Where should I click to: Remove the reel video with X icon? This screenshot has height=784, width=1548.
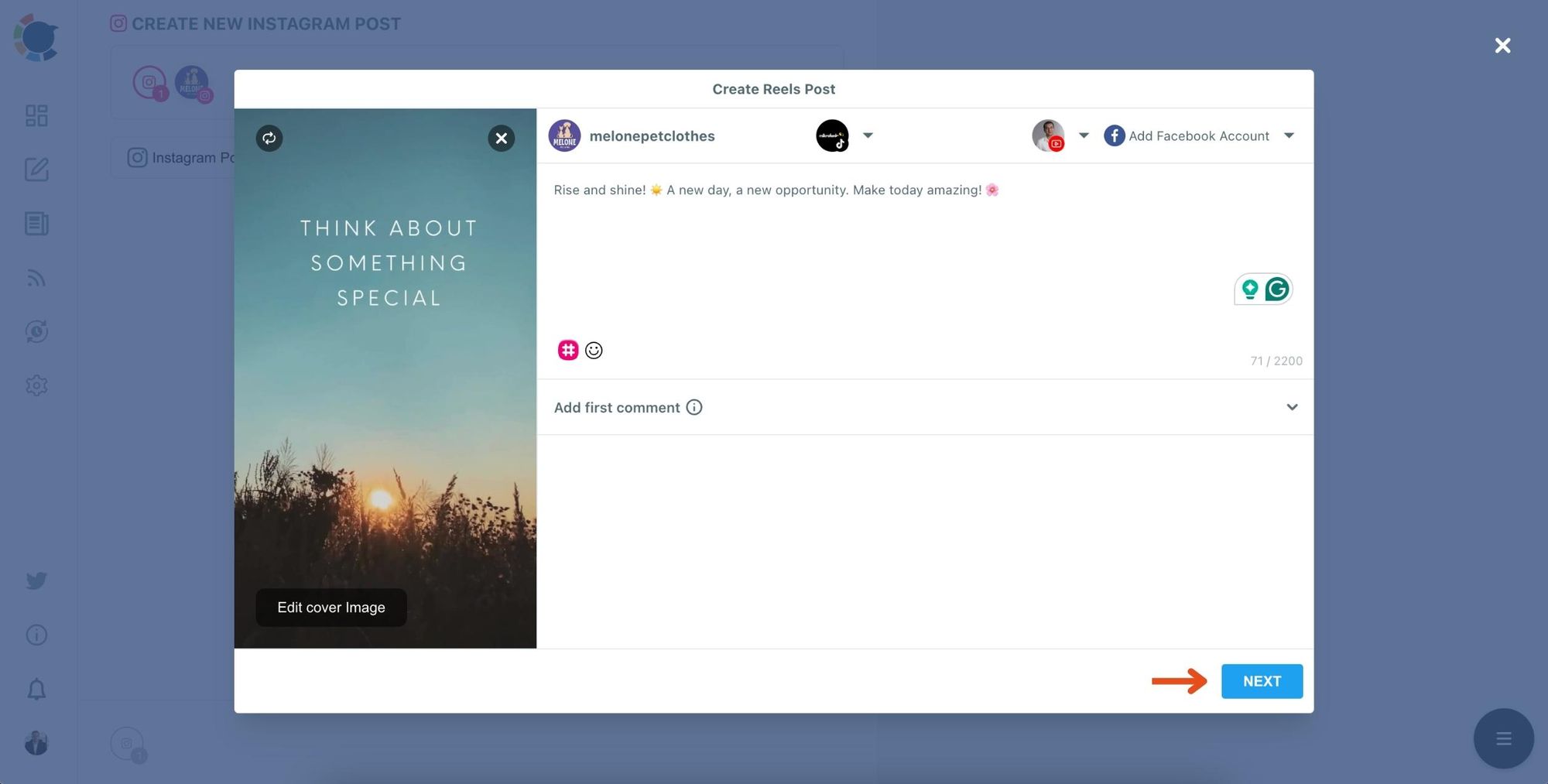tap(502, 139)
